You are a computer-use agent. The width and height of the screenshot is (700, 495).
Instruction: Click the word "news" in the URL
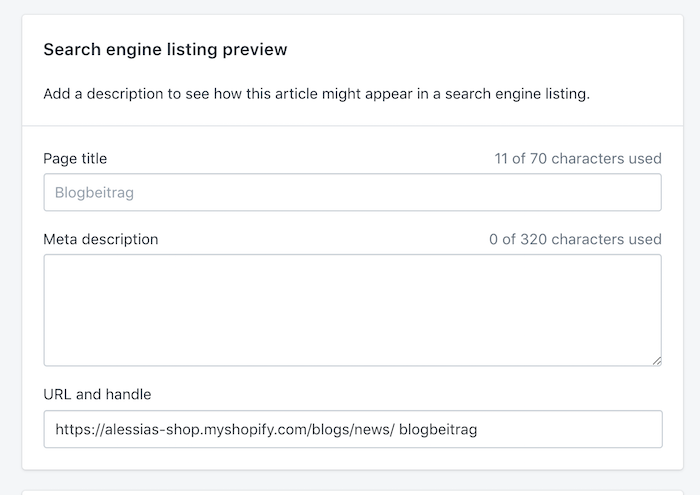pyautogui.click(x=373, y=429)
